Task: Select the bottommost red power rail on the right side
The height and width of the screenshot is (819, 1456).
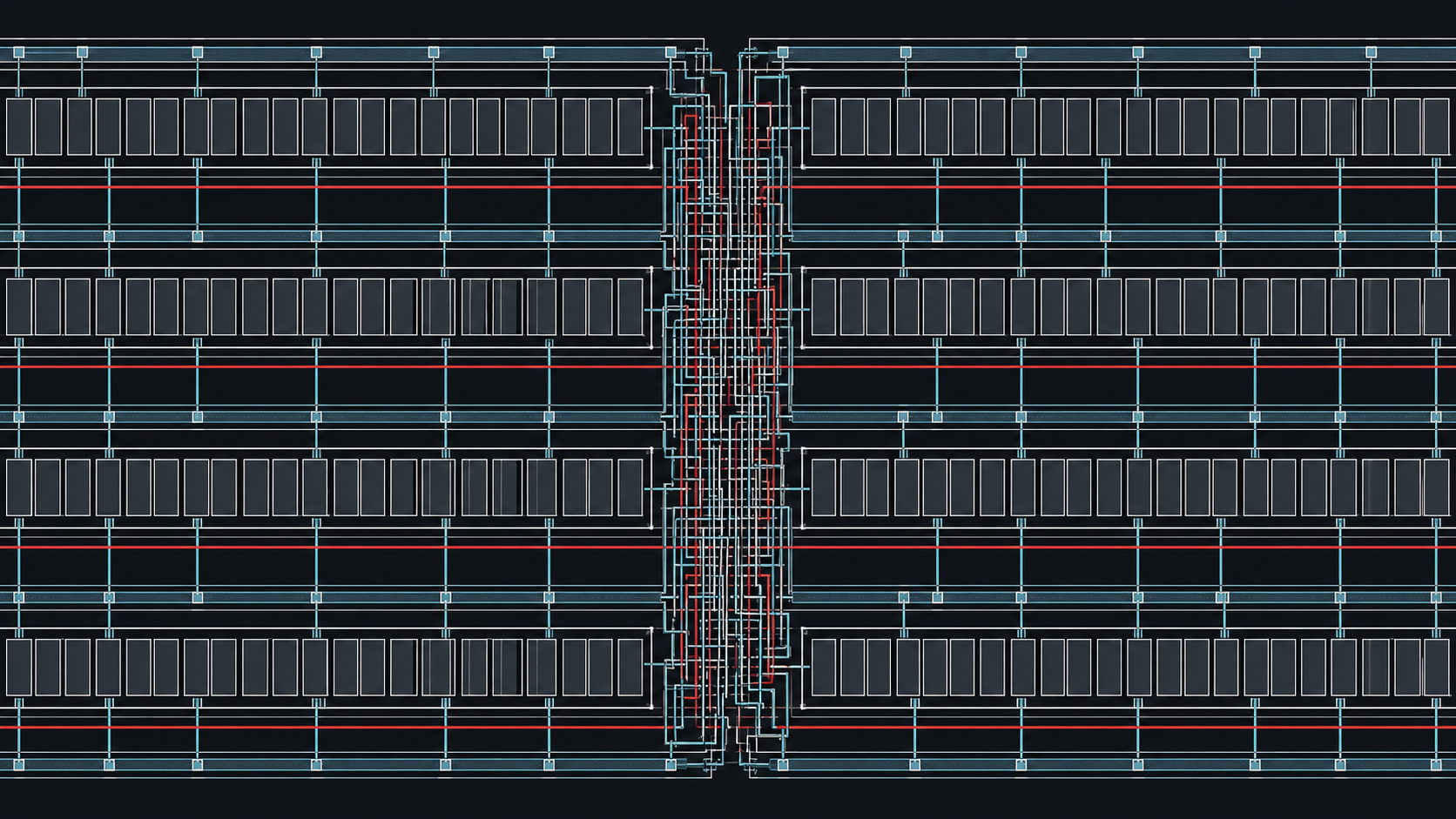Action: [x=1123, y=728]
